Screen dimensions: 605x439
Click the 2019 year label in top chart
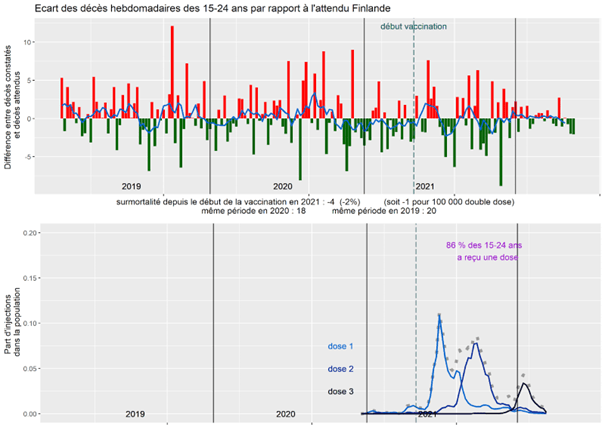click(131, 186)
